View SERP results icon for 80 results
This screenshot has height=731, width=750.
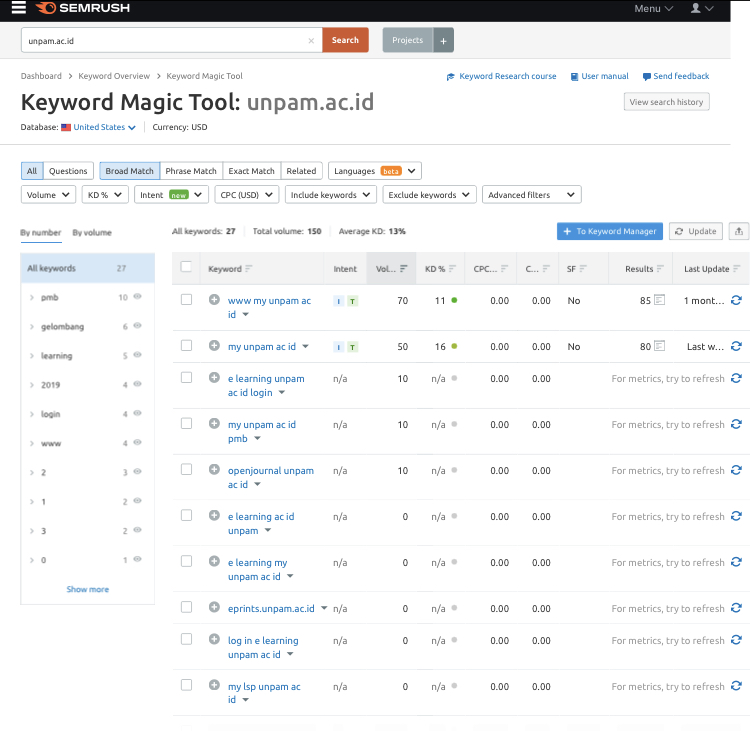point(659,346)
